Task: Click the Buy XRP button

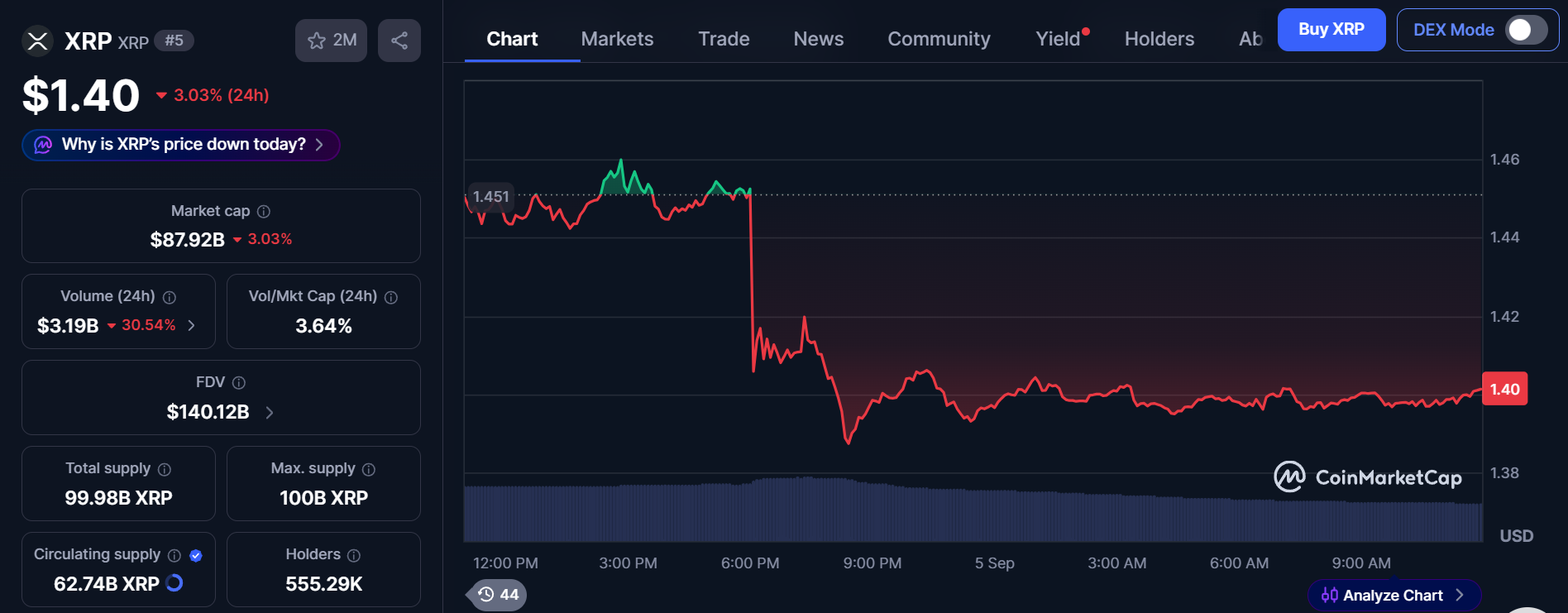Action: coord(1331,30)
